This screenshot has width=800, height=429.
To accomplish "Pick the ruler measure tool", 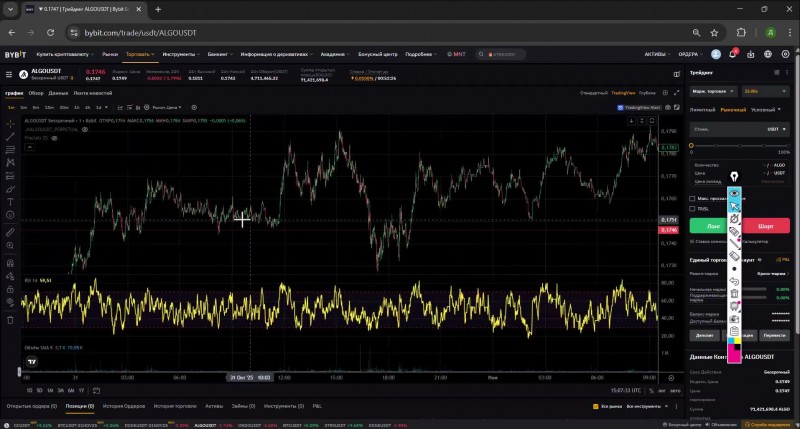I will coord(10,232).
